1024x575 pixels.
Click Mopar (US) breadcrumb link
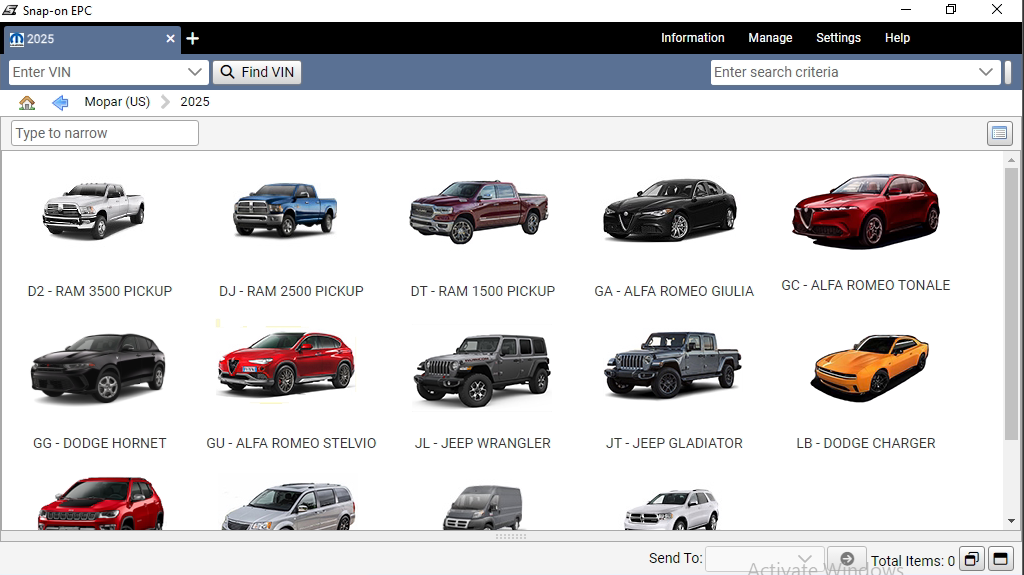[117, 102]
